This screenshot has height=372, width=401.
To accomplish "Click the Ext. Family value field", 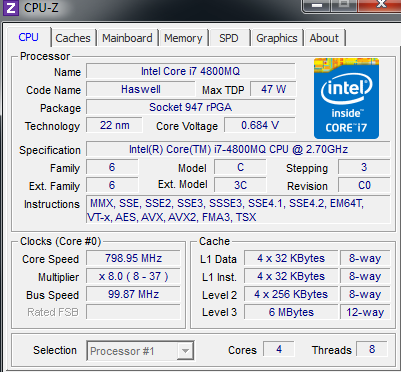I will pyautogui.click(x=112, y=185).
